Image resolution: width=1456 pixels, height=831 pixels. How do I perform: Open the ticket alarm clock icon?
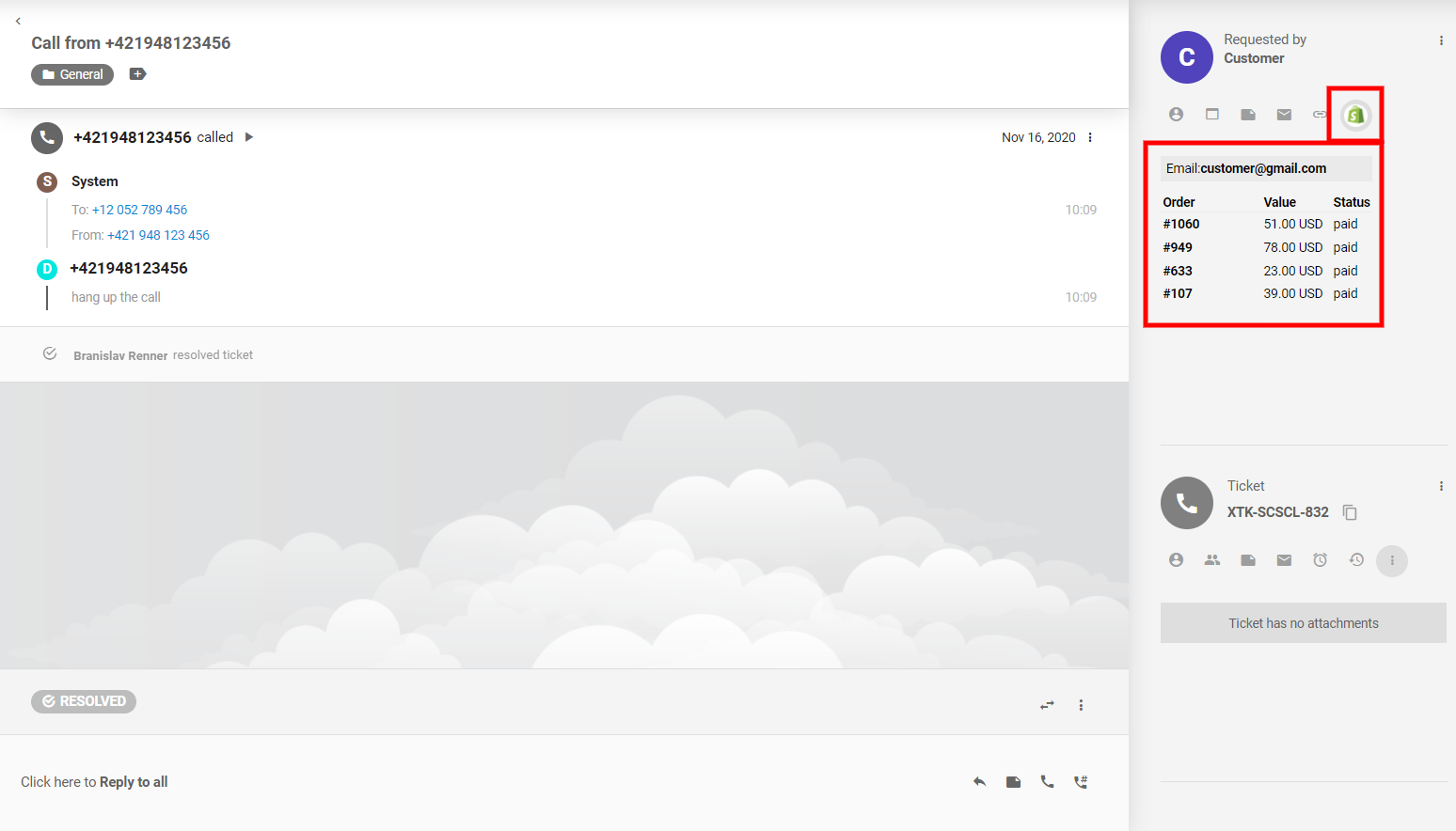coord(1320,560)
